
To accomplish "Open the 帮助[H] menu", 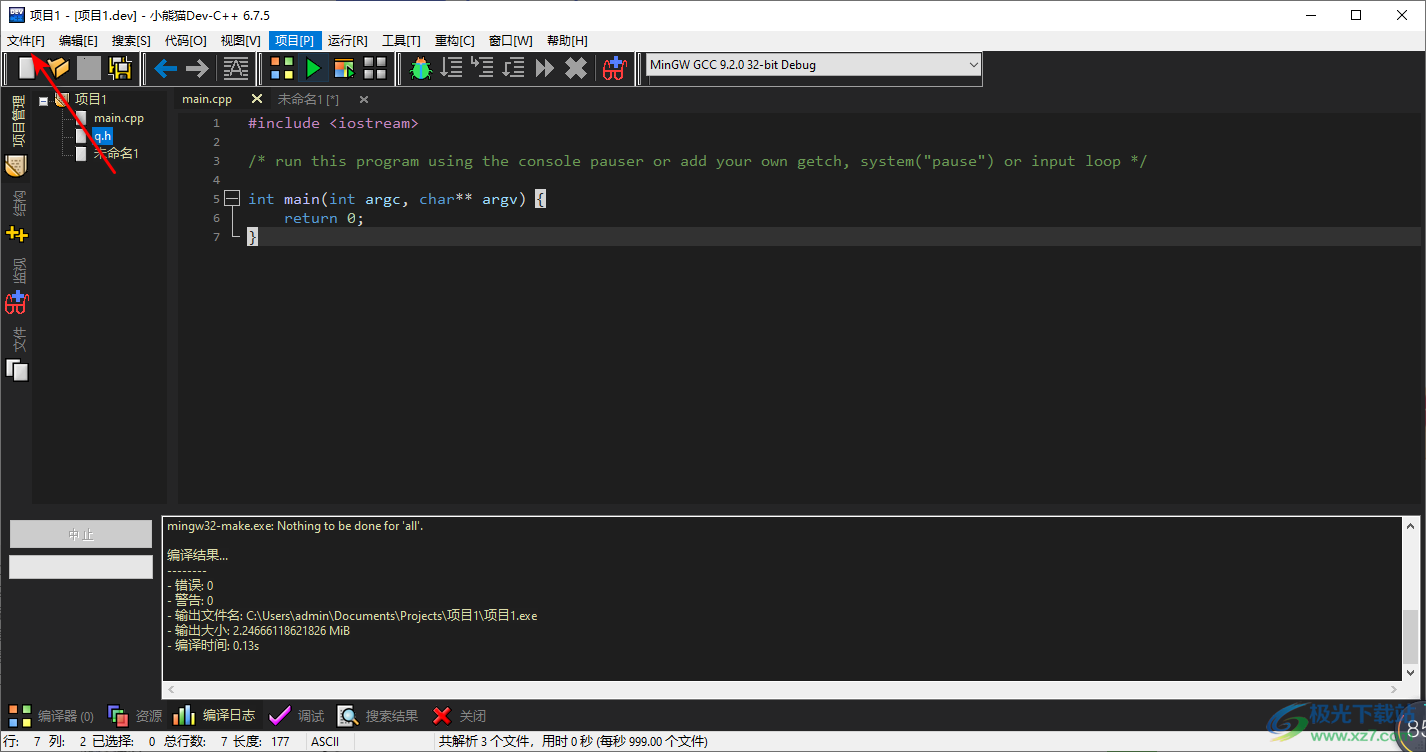I will (567, 41).
